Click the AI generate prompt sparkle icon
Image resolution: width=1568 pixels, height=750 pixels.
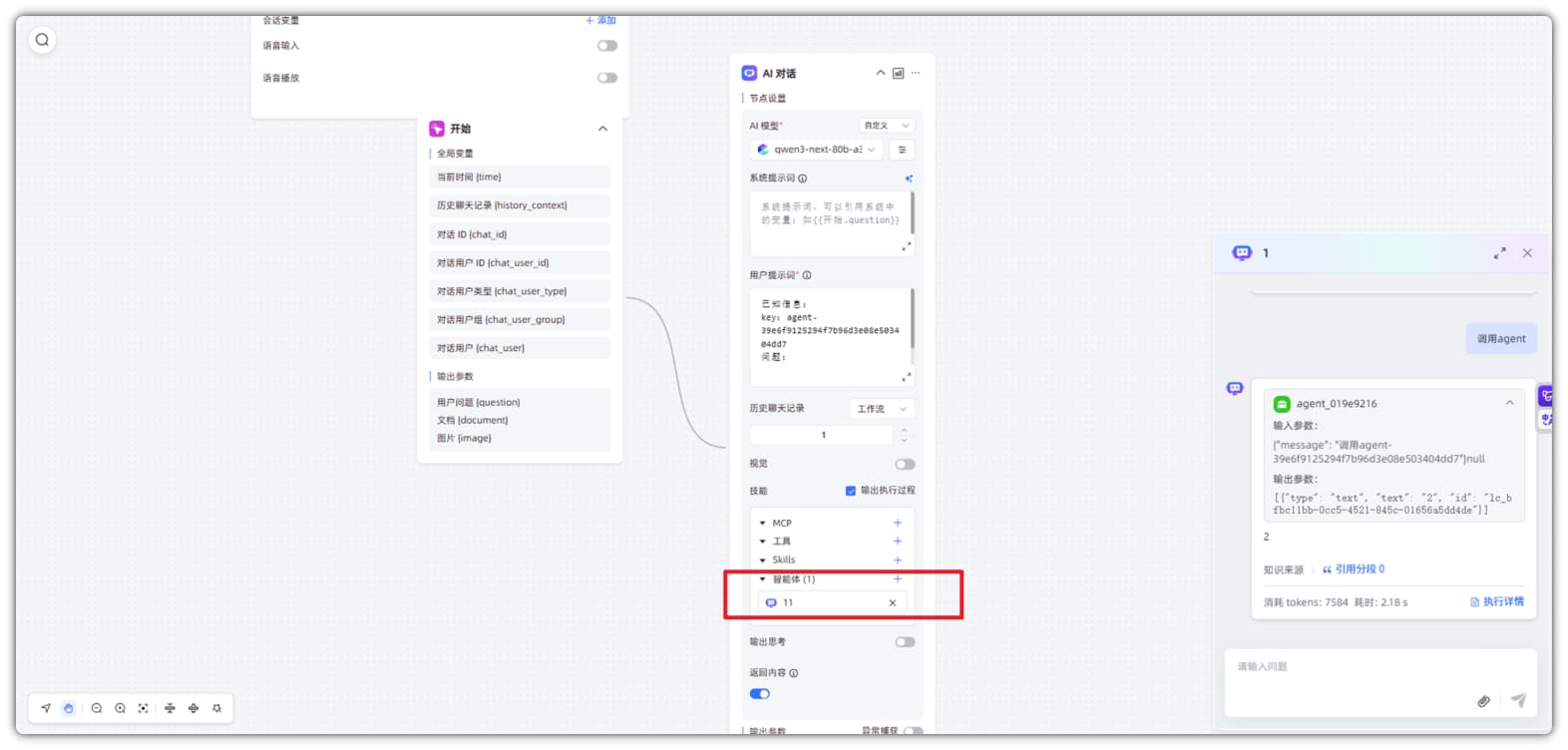[908, 179]
